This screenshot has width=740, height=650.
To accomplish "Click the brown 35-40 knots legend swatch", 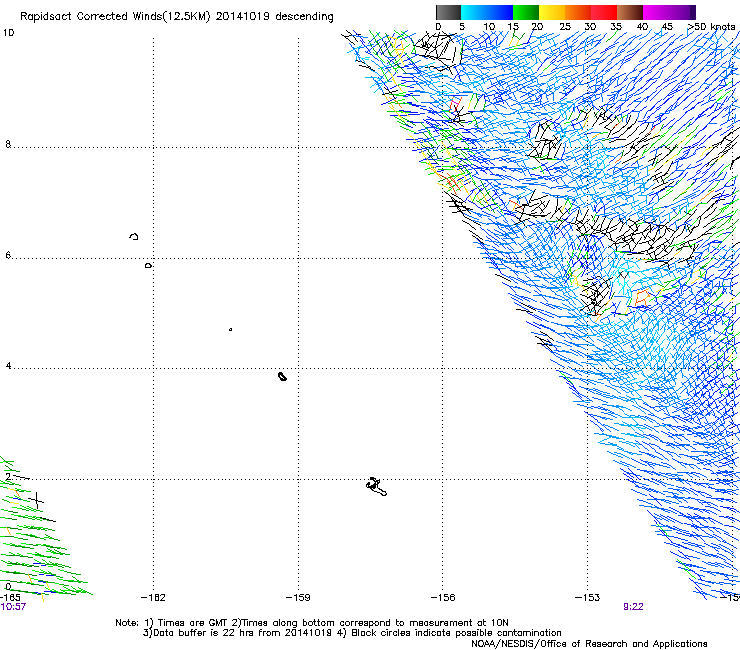I will (x=630, y=12).
